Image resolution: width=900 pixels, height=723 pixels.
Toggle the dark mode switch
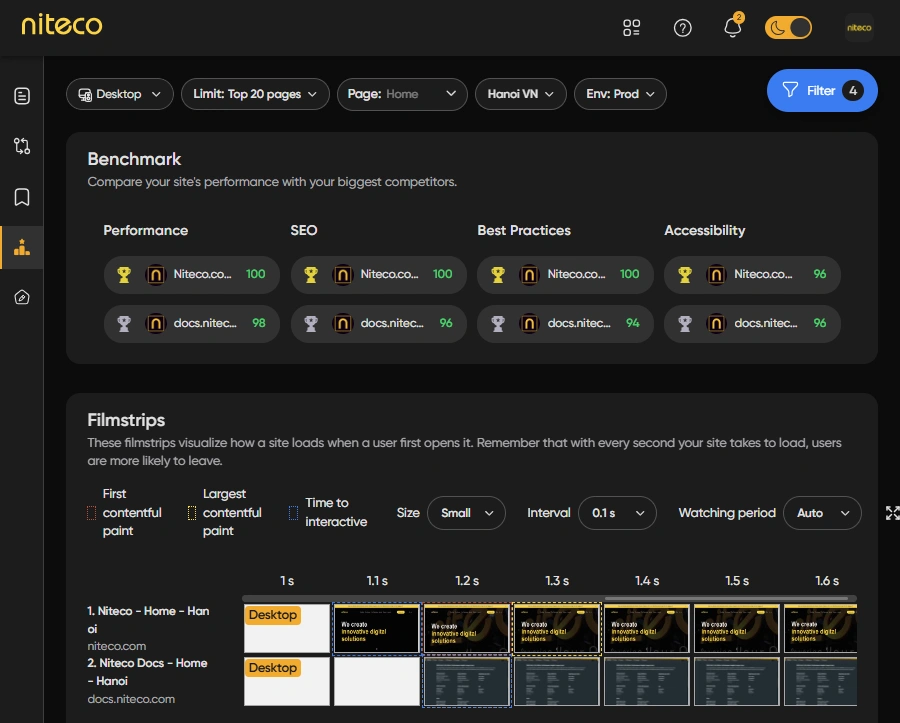pyautogui.click(x=788, y=28)
